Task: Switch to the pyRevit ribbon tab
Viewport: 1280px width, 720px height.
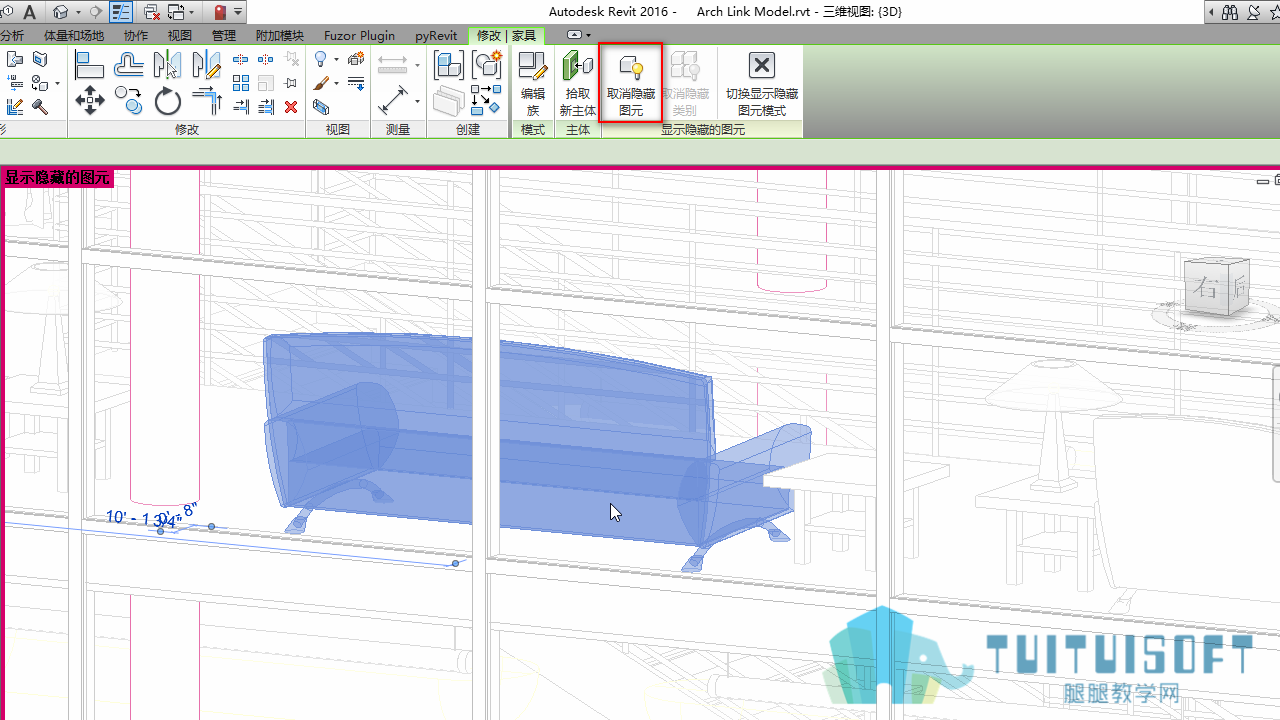Action: [436, 35]
